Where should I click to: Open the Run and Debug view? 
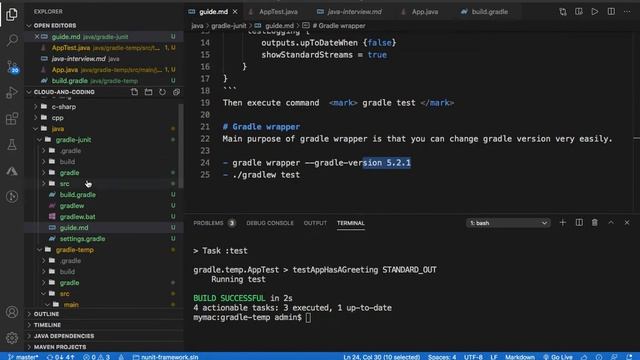[12, 93]
